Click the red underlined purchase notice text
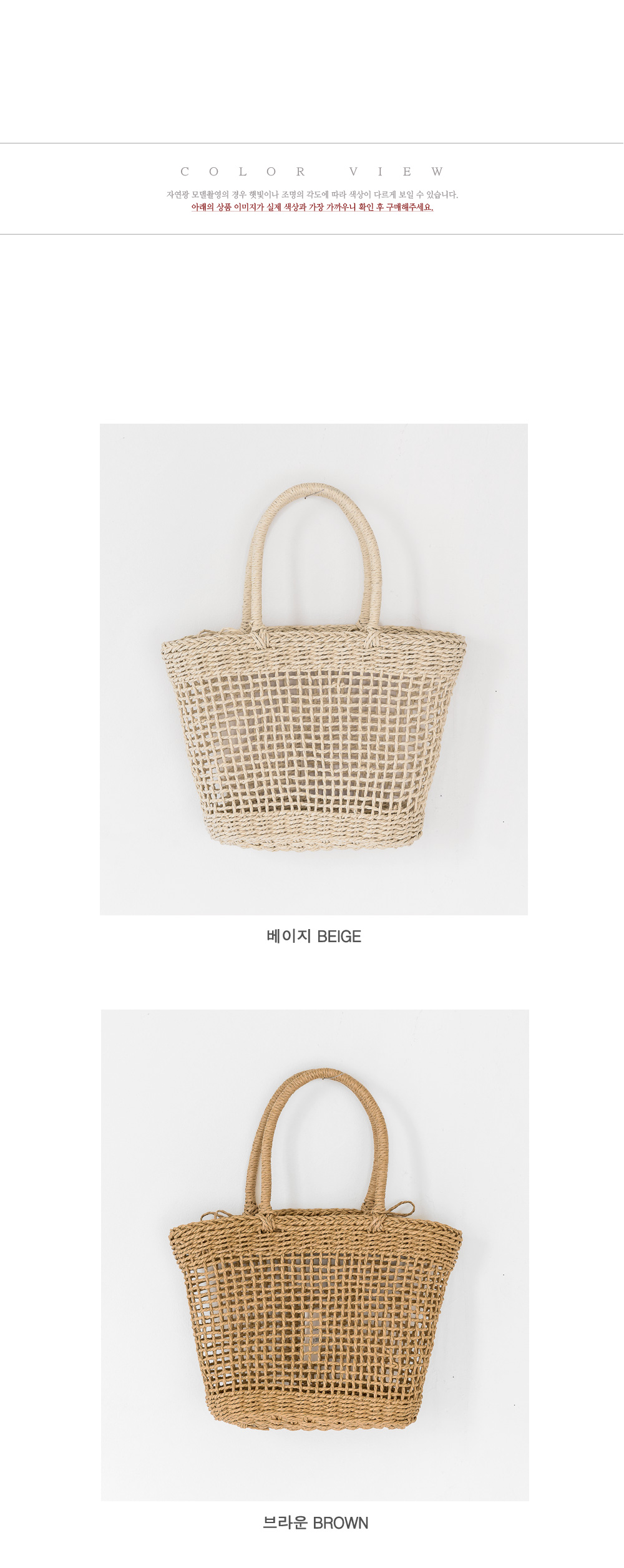624x1568 pixels. tap(312, 207)
